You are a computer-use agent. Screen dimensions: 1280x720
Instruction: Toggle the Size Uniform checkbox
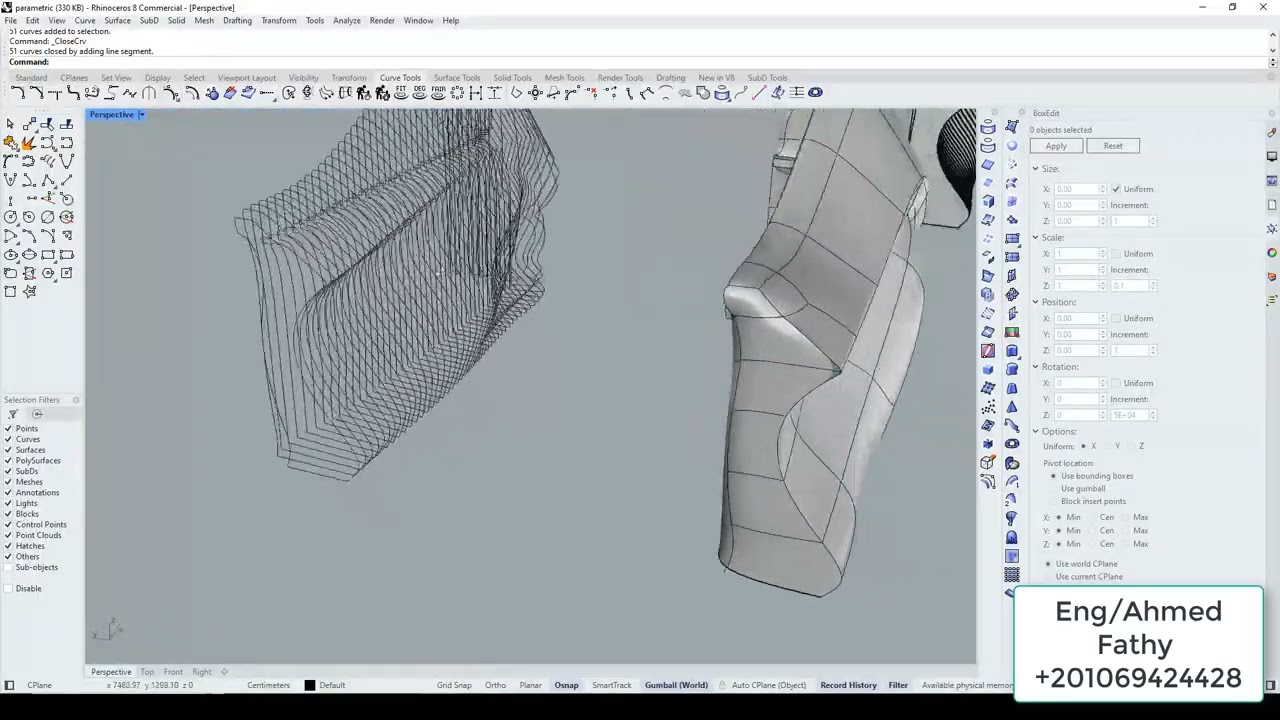point(1116,189)
